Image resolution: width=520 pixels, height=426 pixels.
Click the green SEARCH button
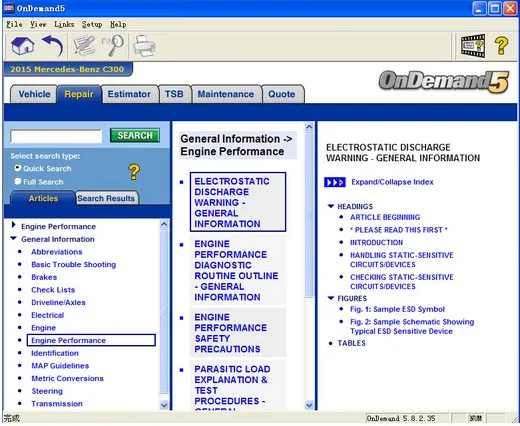135,135
